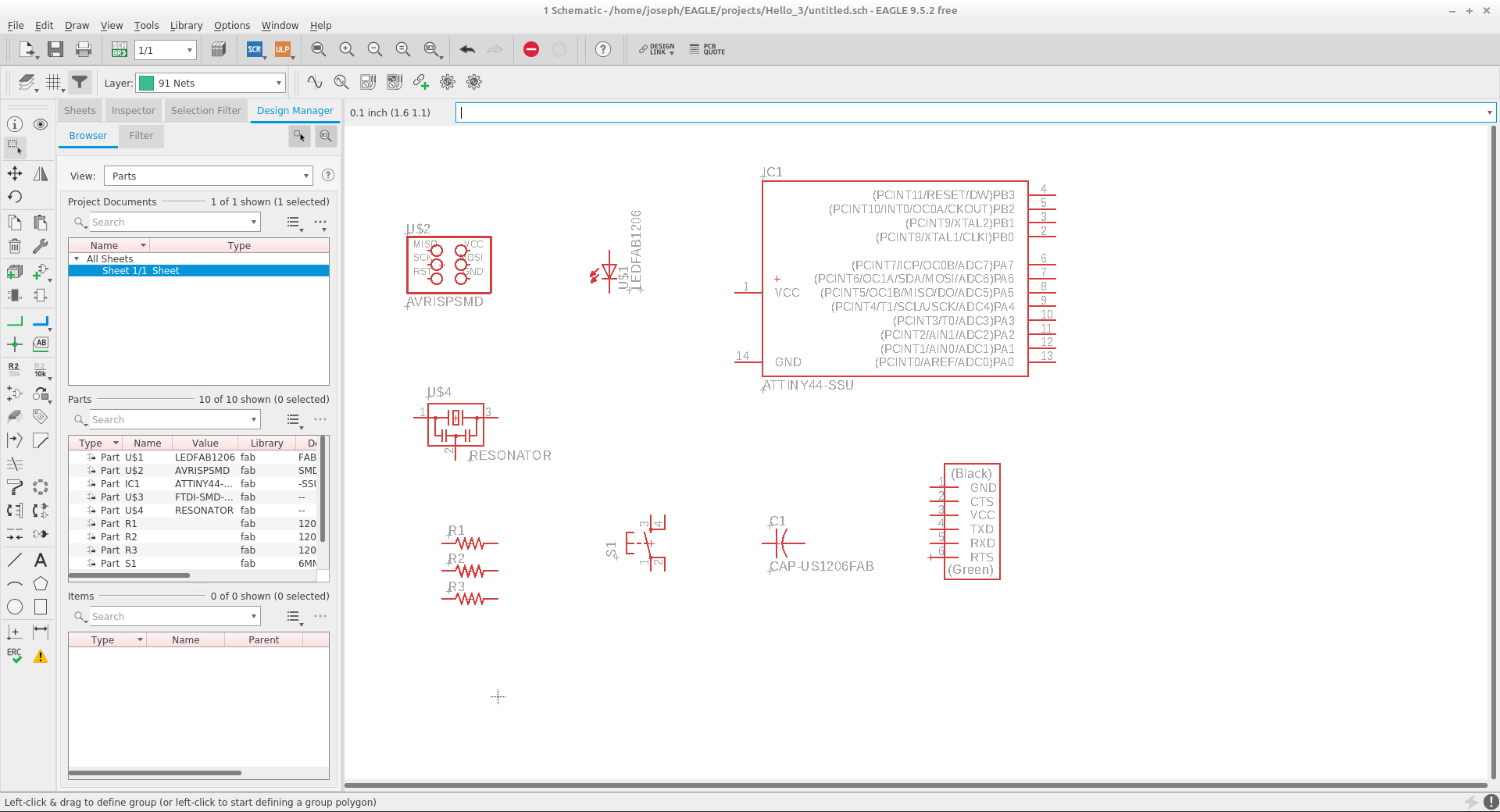Toggle the selection filter funnel button
Image resolution: width=1500 pixels, height=812 pixels.
coord(80,82)
